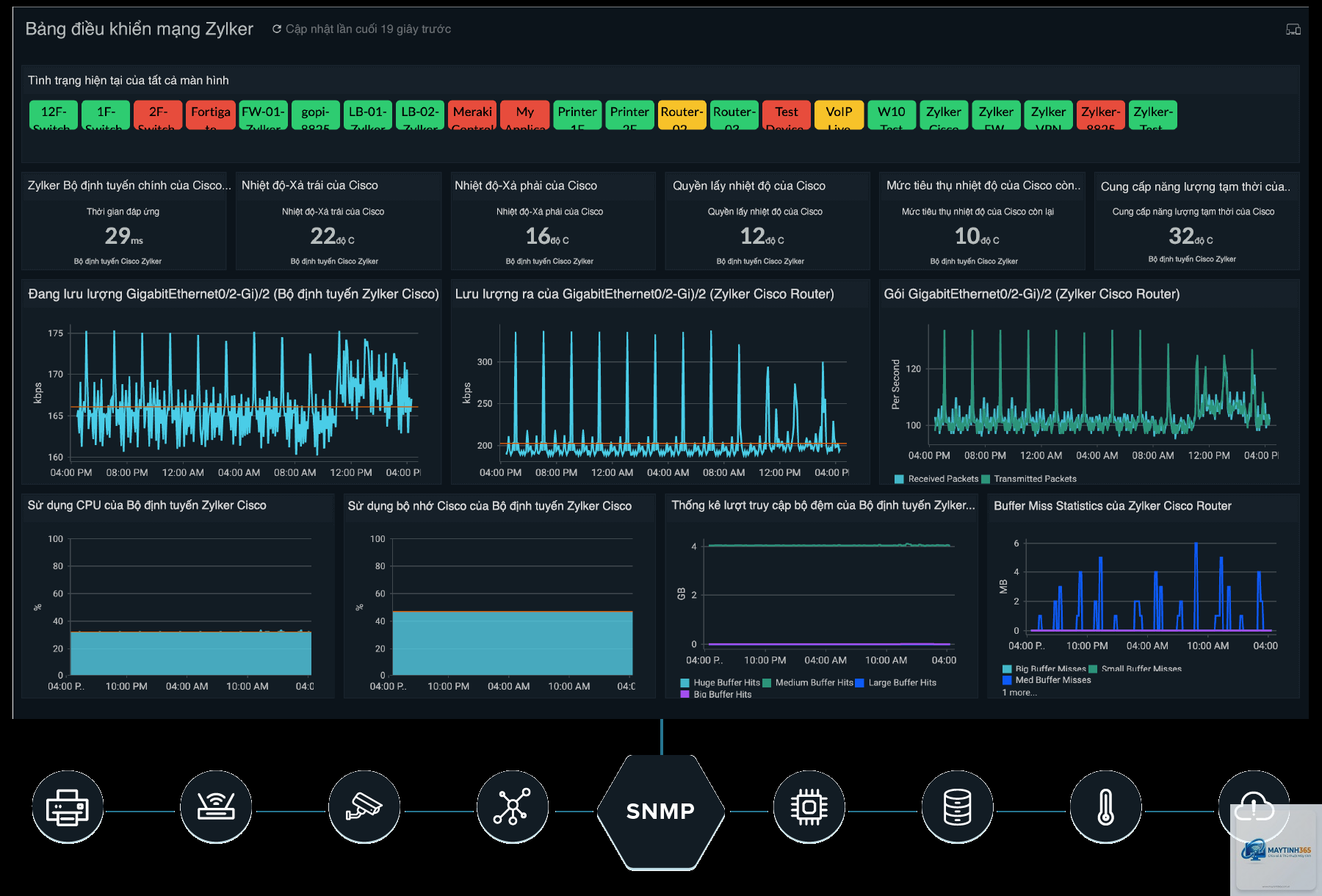Click the security camera icon

point(364,807)
